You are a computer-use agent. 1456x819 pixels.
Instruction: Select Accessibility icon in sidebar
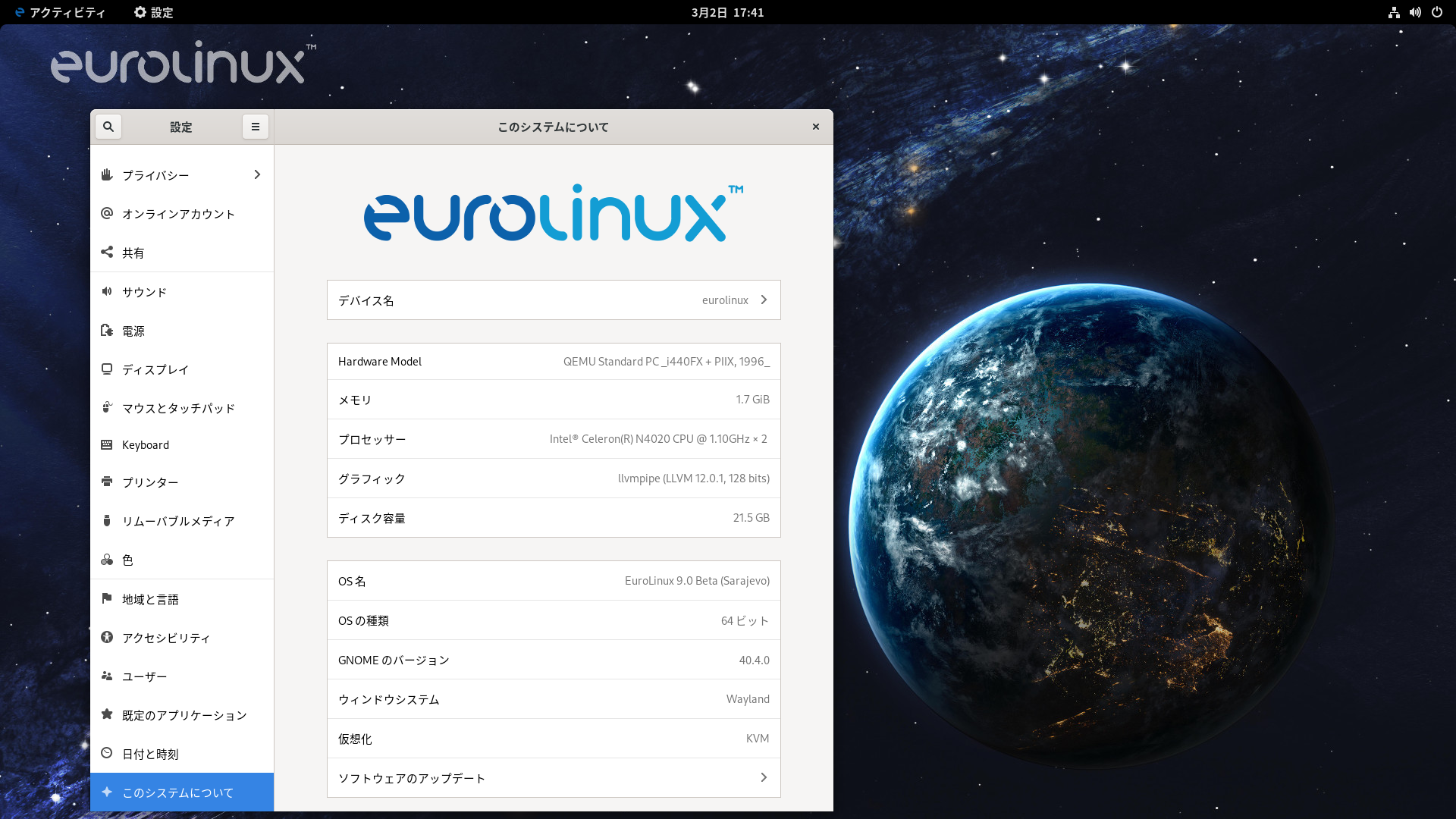pos(107,637)
